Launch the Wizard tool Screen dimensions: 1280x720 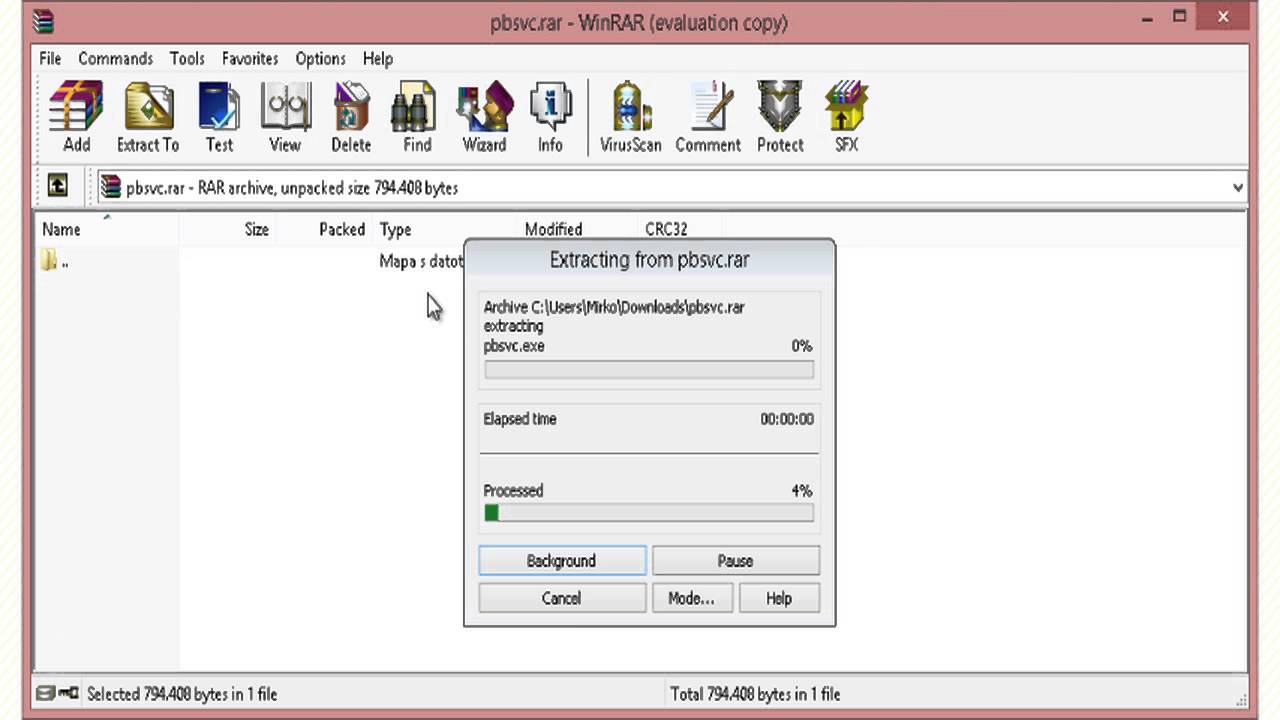(484, 117)
